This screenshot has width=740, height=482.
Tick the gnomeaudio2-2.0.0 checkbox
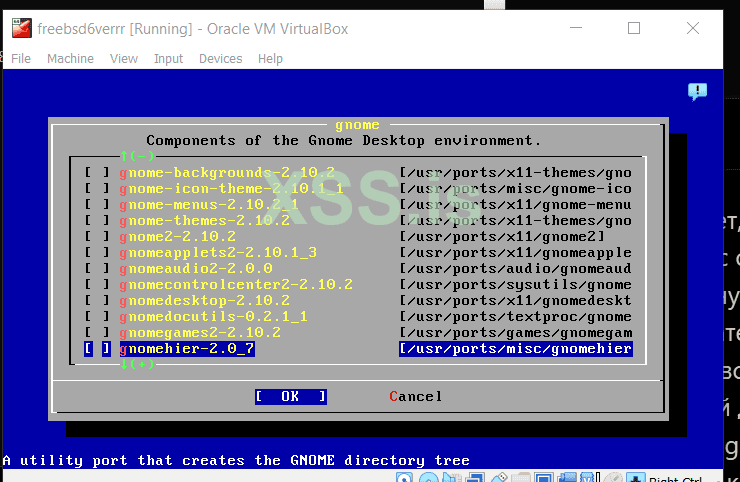97,269
